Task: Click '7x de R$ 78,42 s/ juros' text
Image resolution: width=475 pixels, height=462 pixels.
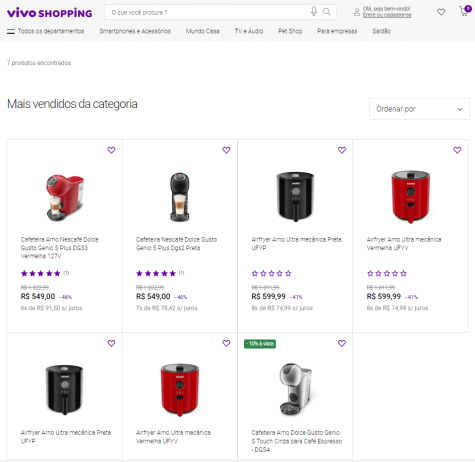Action: click(x=167, y=308)
